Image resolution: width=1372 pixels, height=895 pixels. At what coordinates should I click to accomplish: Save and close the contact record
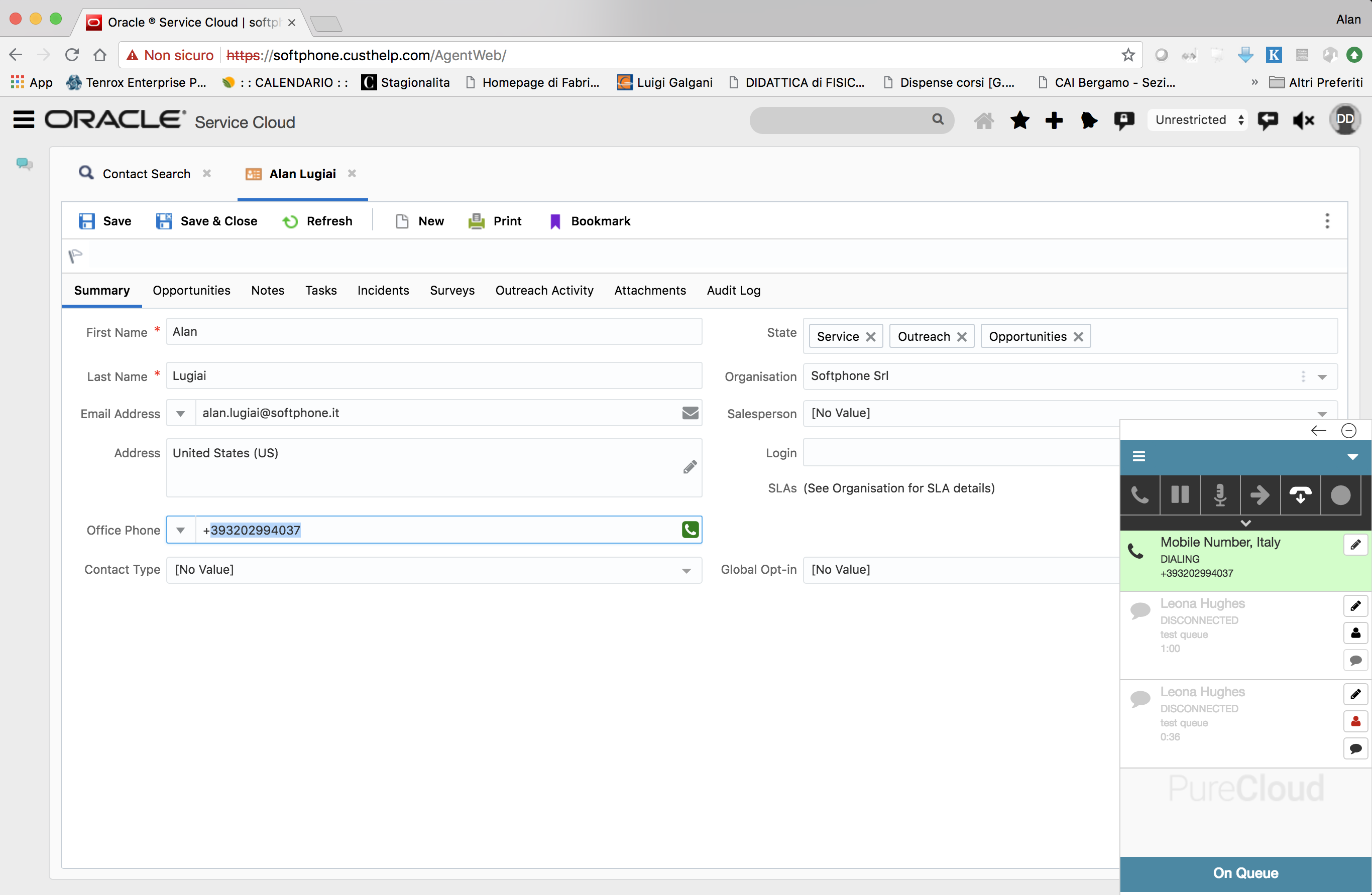(206, 221)
